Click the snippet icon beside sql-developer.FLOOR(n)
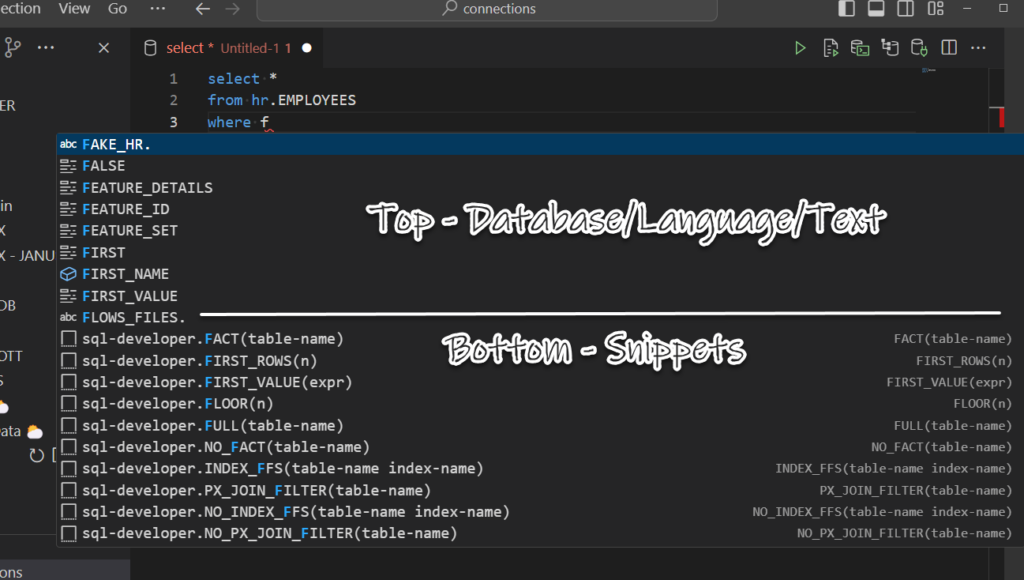Screen dimensions: 1024x580 tap(69, 404)
